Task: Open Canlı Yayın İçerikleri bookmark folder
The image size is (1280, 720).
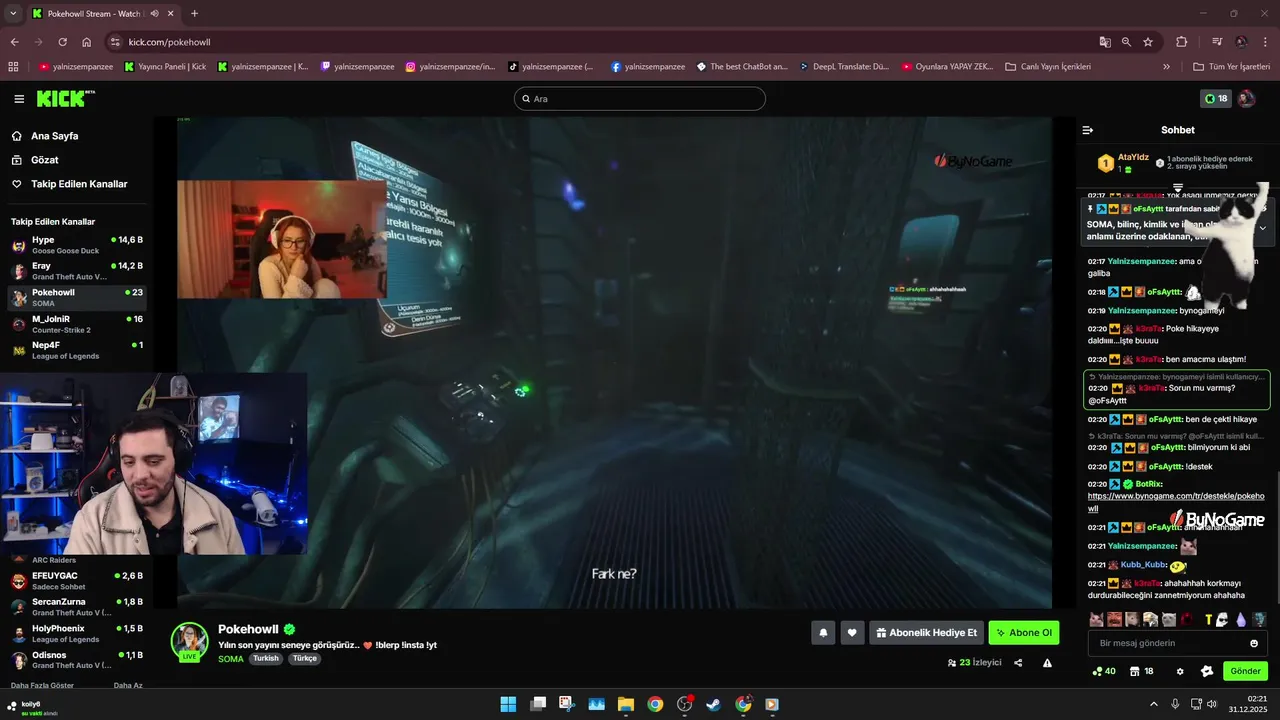Action: click(1048, 67)
